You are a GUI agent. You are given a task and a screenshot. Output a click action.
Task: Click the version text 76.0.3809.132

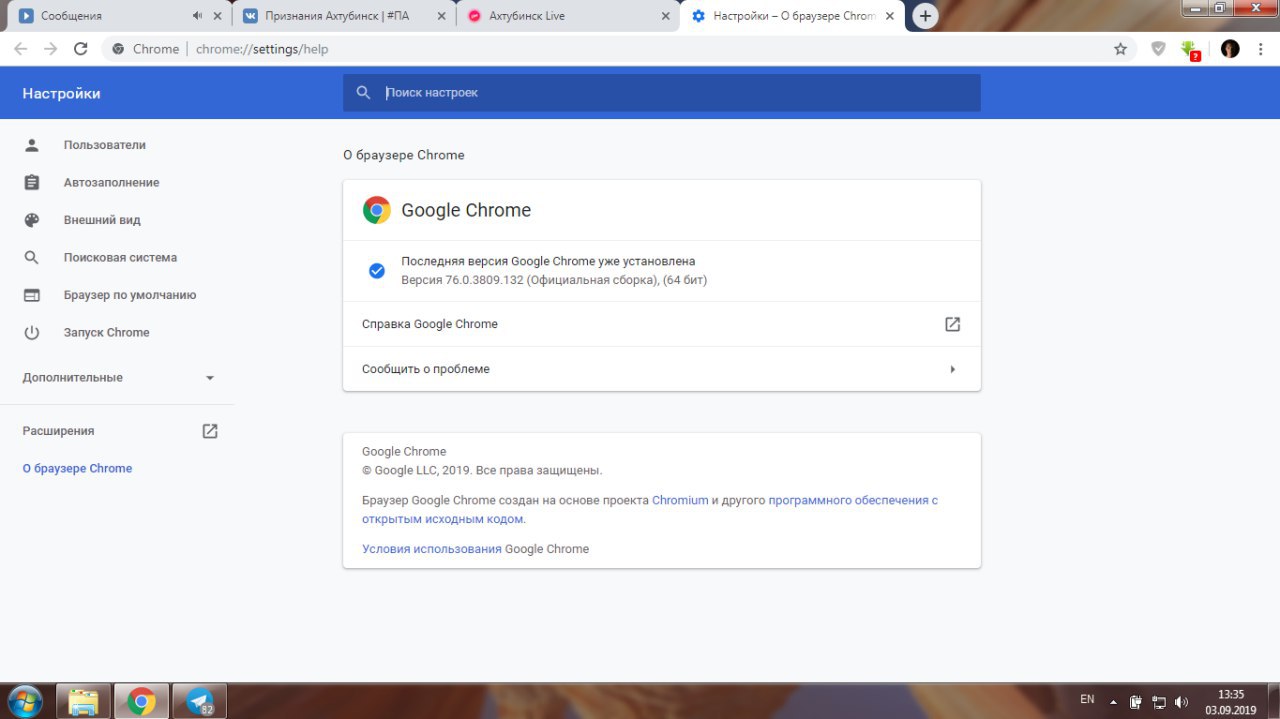pos(554,280)
